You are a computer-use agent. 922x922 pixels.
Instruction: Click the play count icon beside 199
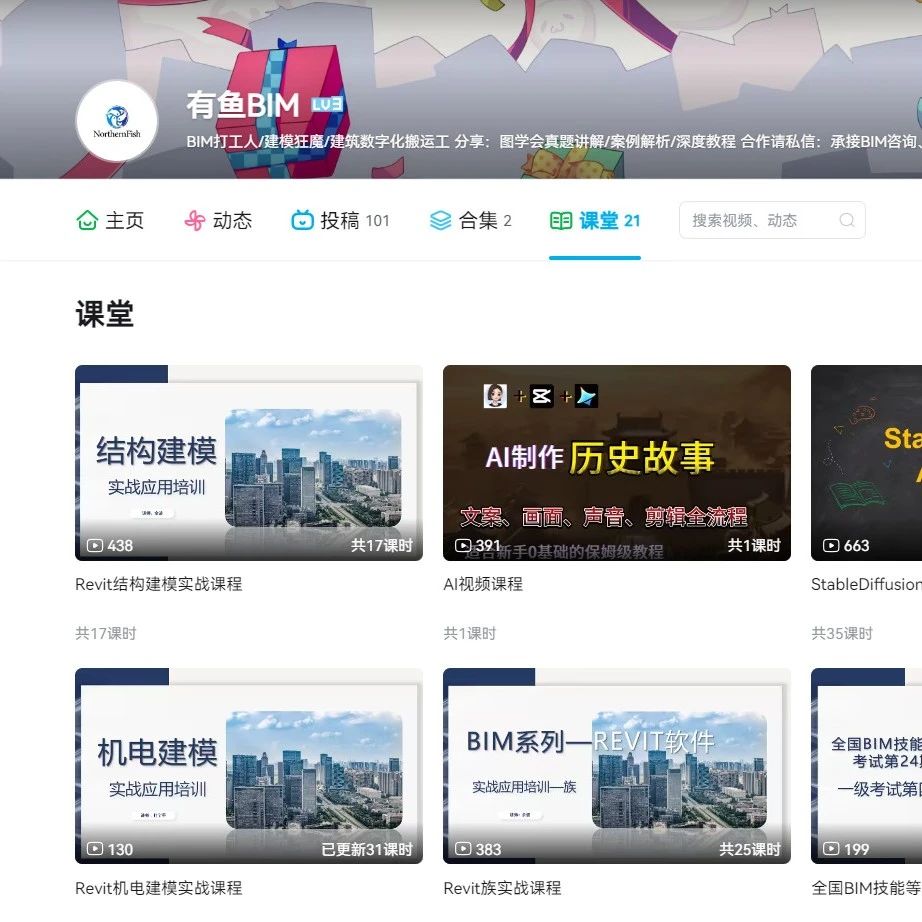coord(831,849)
